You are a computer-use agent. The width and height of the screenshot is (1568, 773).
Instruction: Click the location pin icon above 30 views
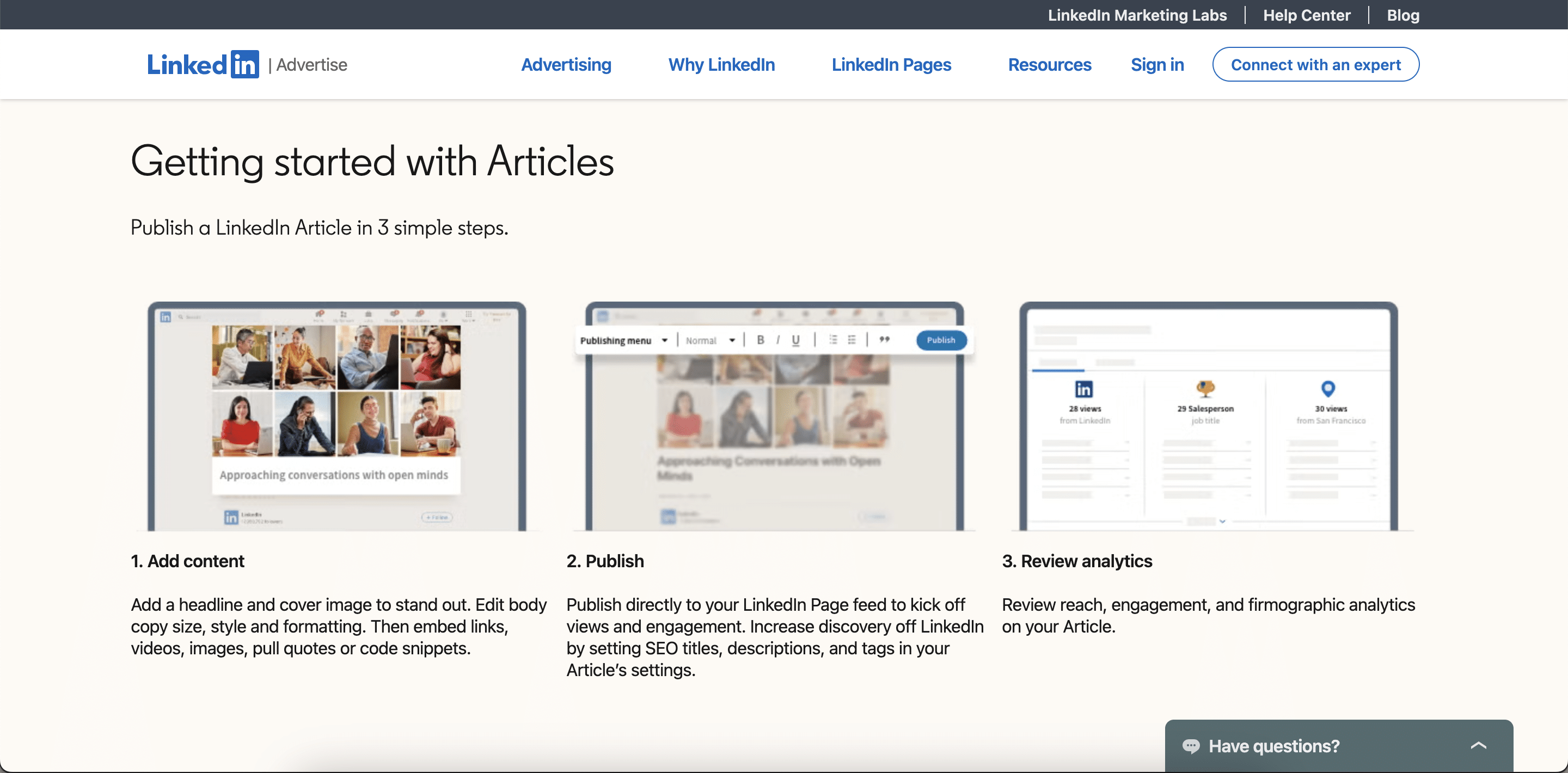click(1328, 388)
